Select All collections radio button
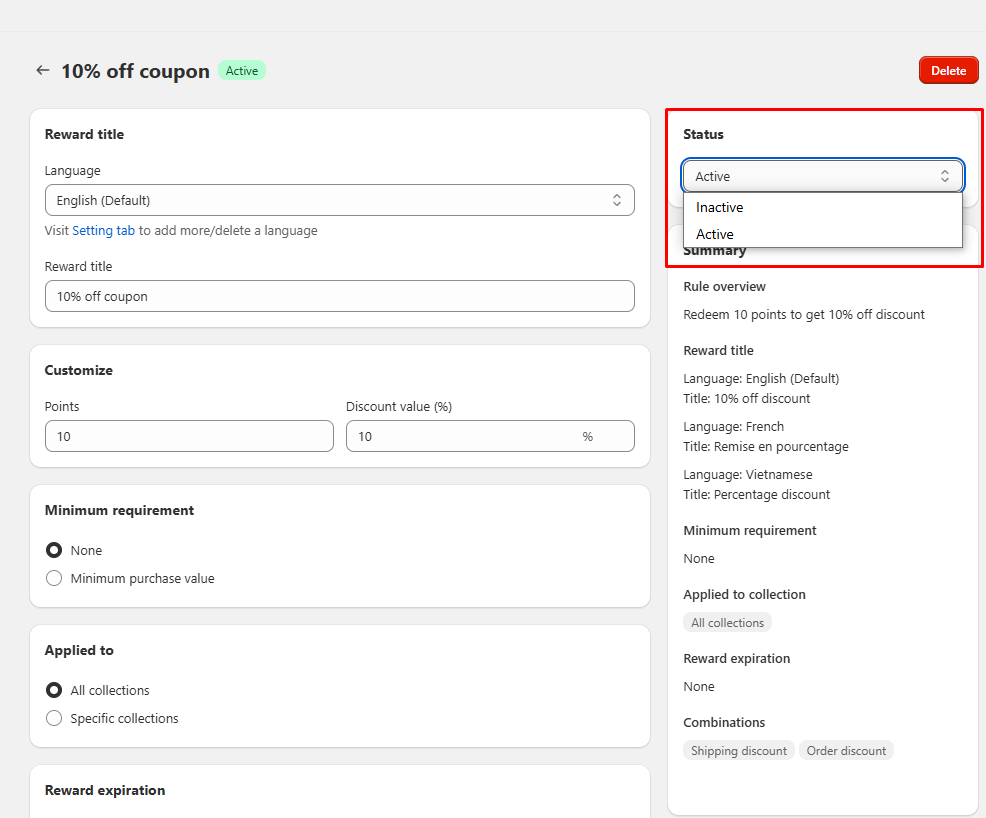The height and width of the screenshot is (818, 986). 54,690
